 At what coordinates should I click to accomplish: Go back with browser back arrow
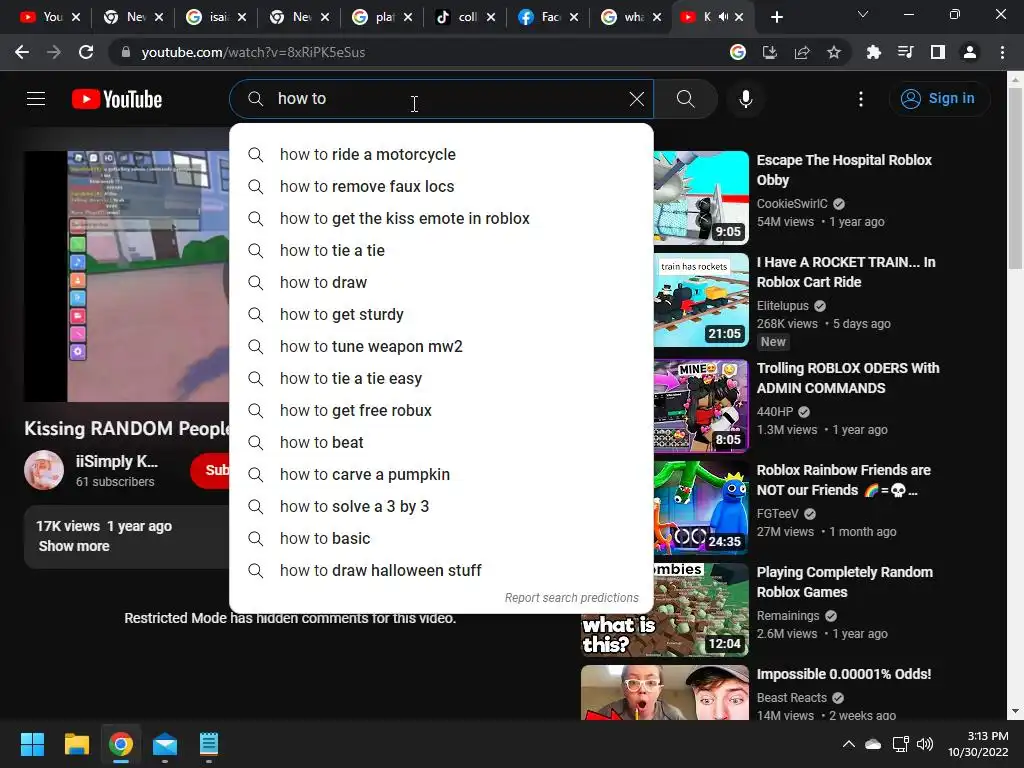click(22, 52)
